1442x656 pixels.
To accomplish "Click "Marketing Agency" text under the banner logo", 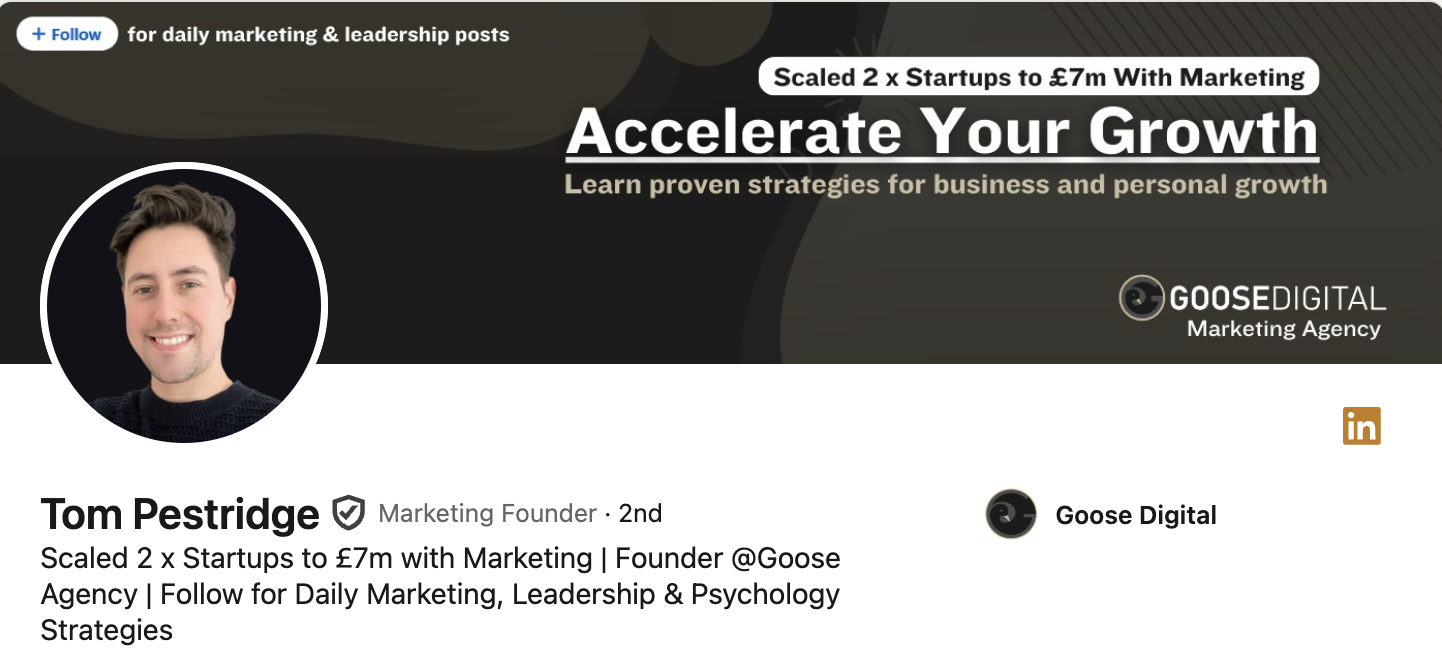I will click(x=1283, y=329).
